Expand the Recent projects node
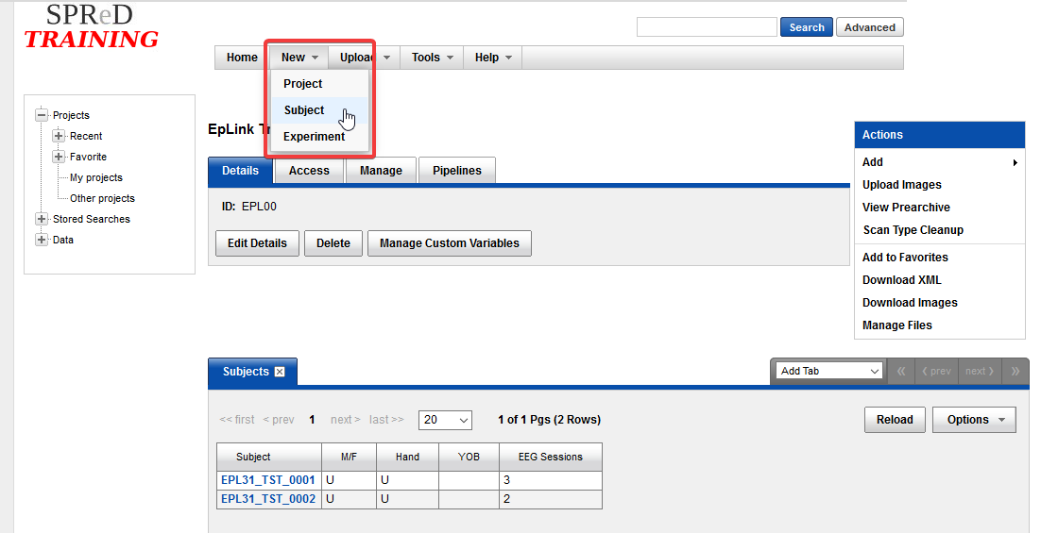The width and height of the screenshot is (1041, 533). [x=59, y=136]
